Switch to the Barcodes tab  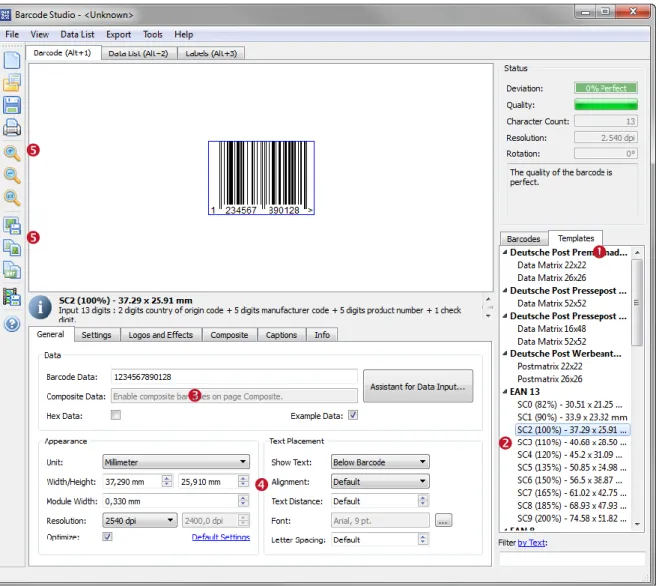523,239
